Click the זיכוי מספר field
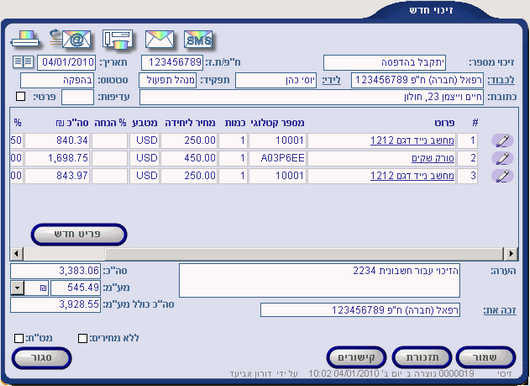Image resolution: width=530 pixels, height=386 pixels. tap(385, 63)
